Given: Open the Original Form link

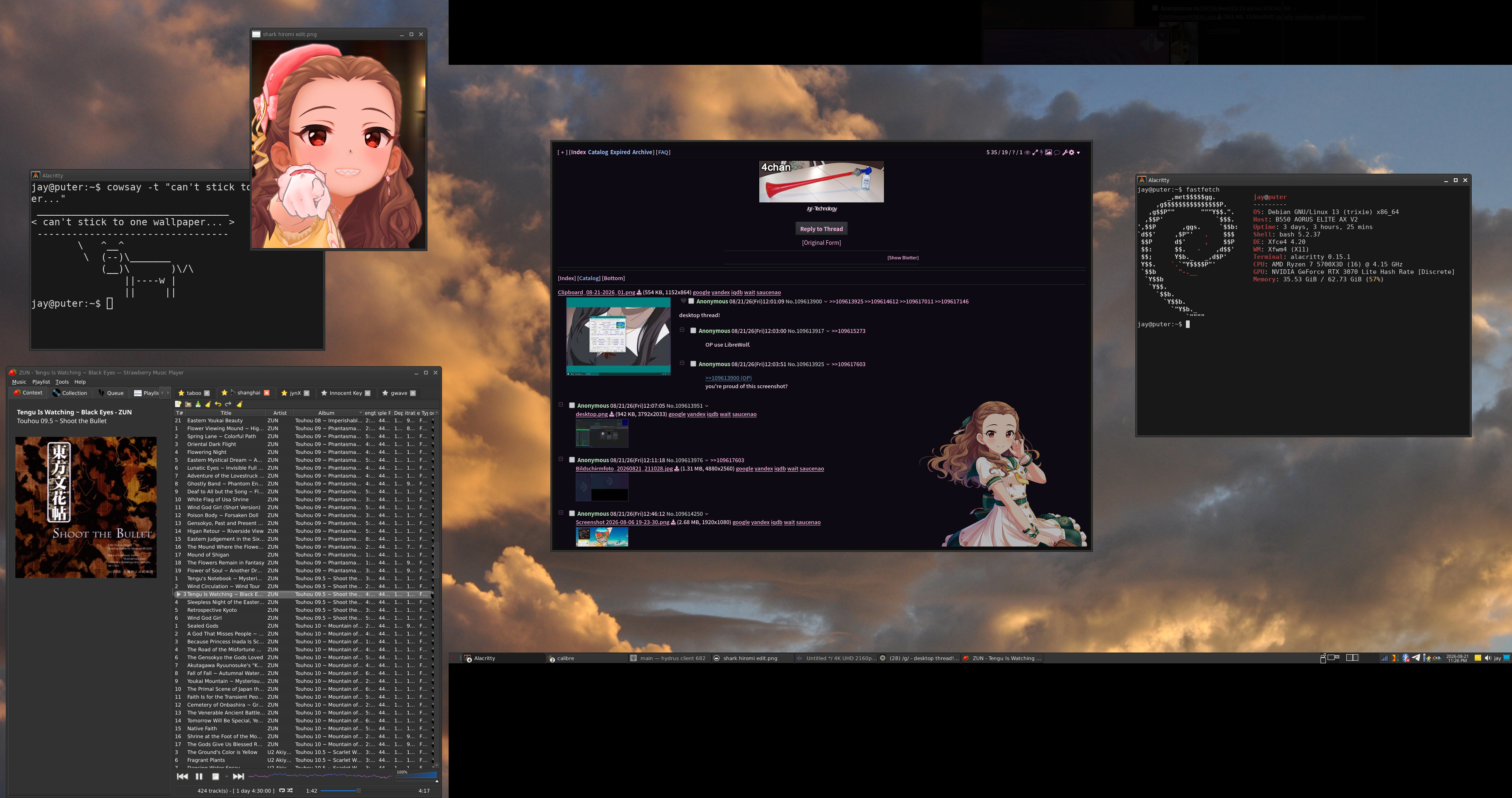Looking at the screenshot, I should [821, 242].
